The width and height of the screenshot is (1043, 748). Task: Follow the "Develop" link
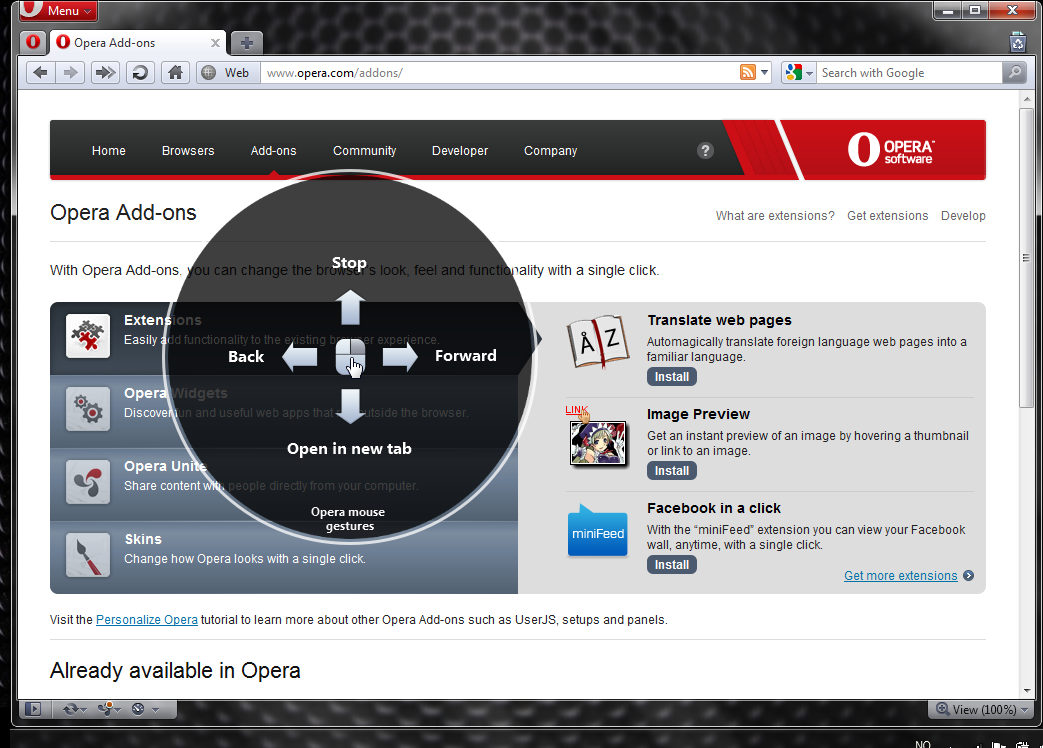(963, 215)
